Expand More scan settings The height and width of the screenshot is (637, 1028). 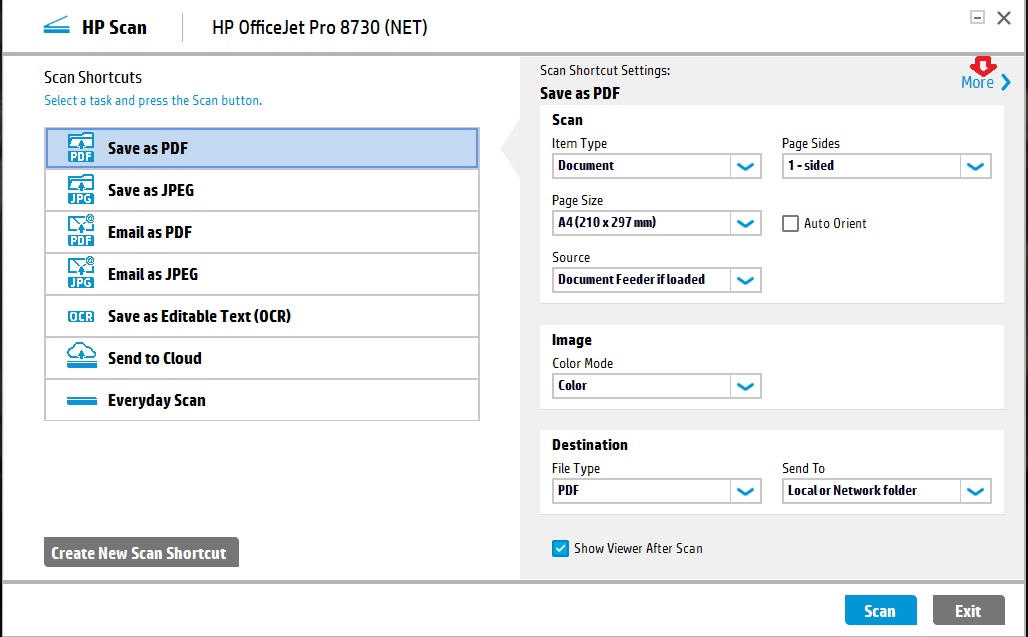click(985, 83)
